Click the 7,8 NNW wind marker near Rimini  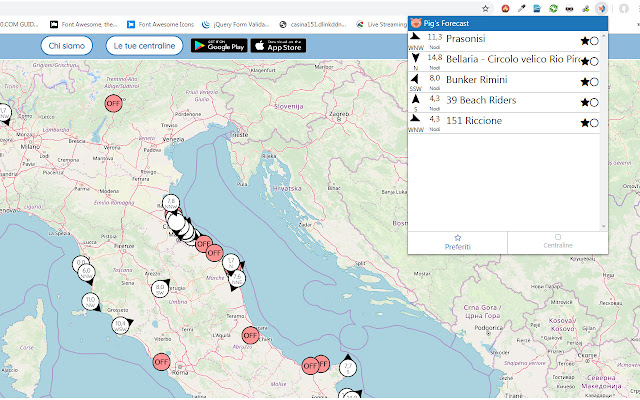tap(171, 203)
